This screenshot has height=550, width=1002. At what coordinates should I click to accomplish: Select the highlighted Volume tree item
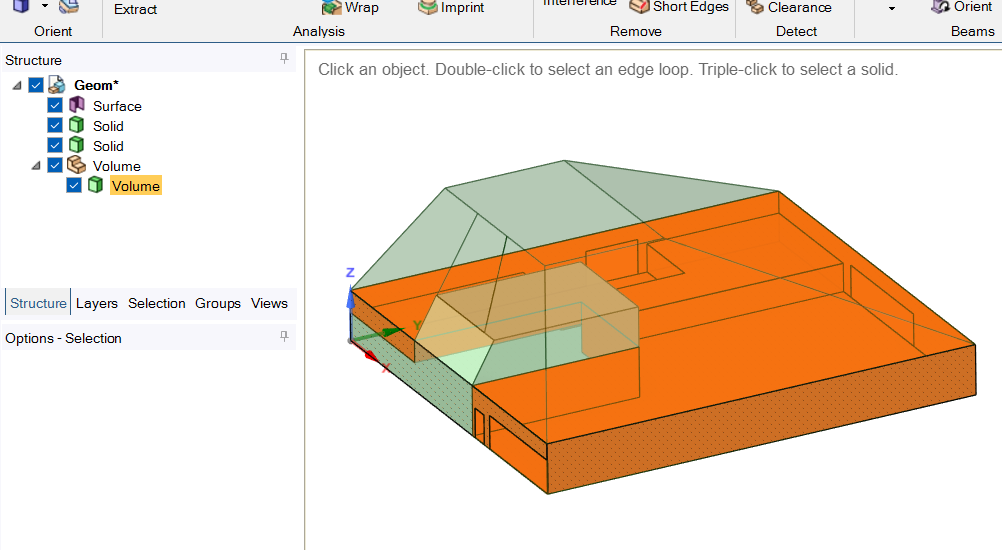click(135, 186)
